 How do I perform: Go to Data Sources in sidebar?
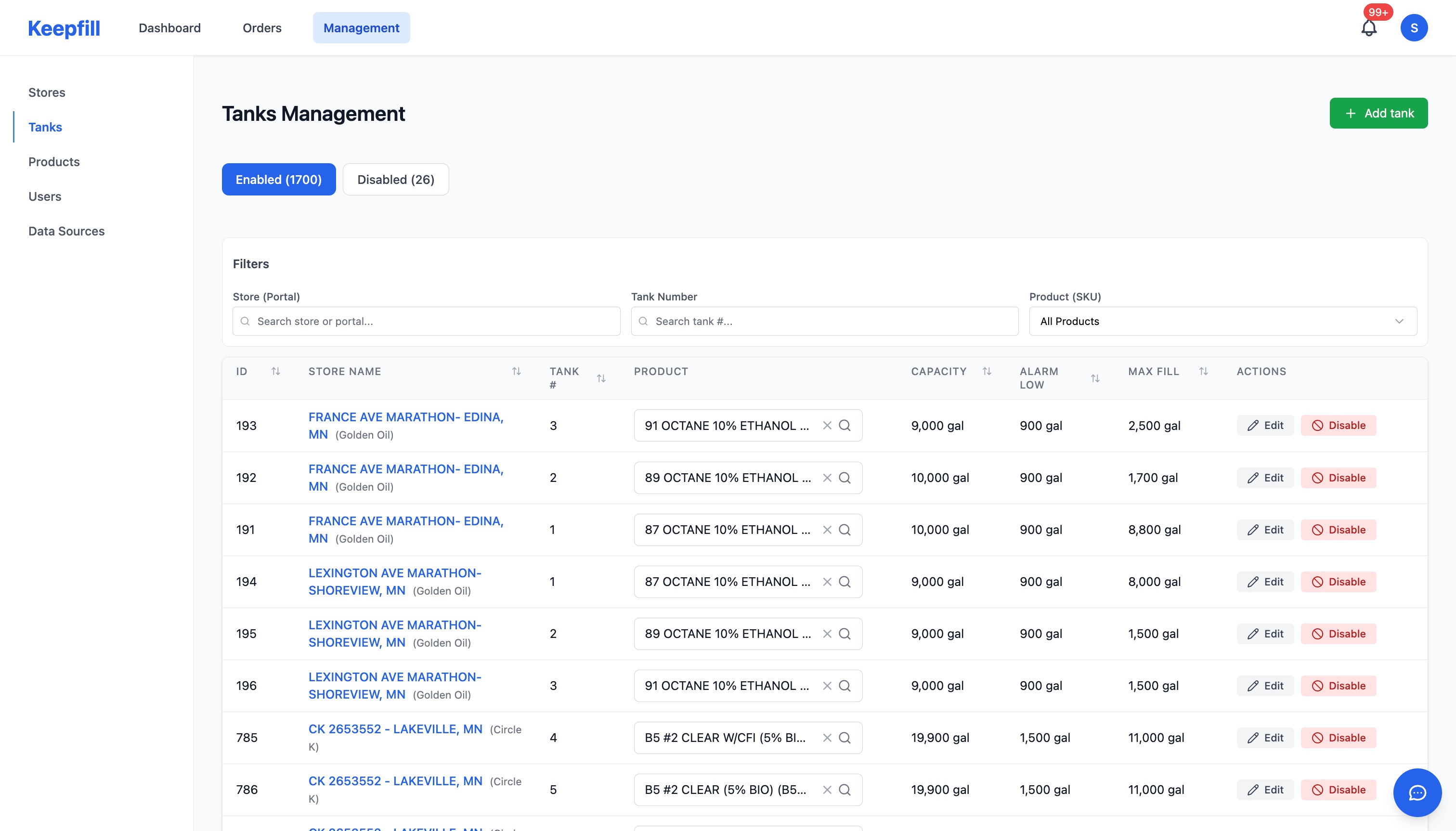[66, 231]
